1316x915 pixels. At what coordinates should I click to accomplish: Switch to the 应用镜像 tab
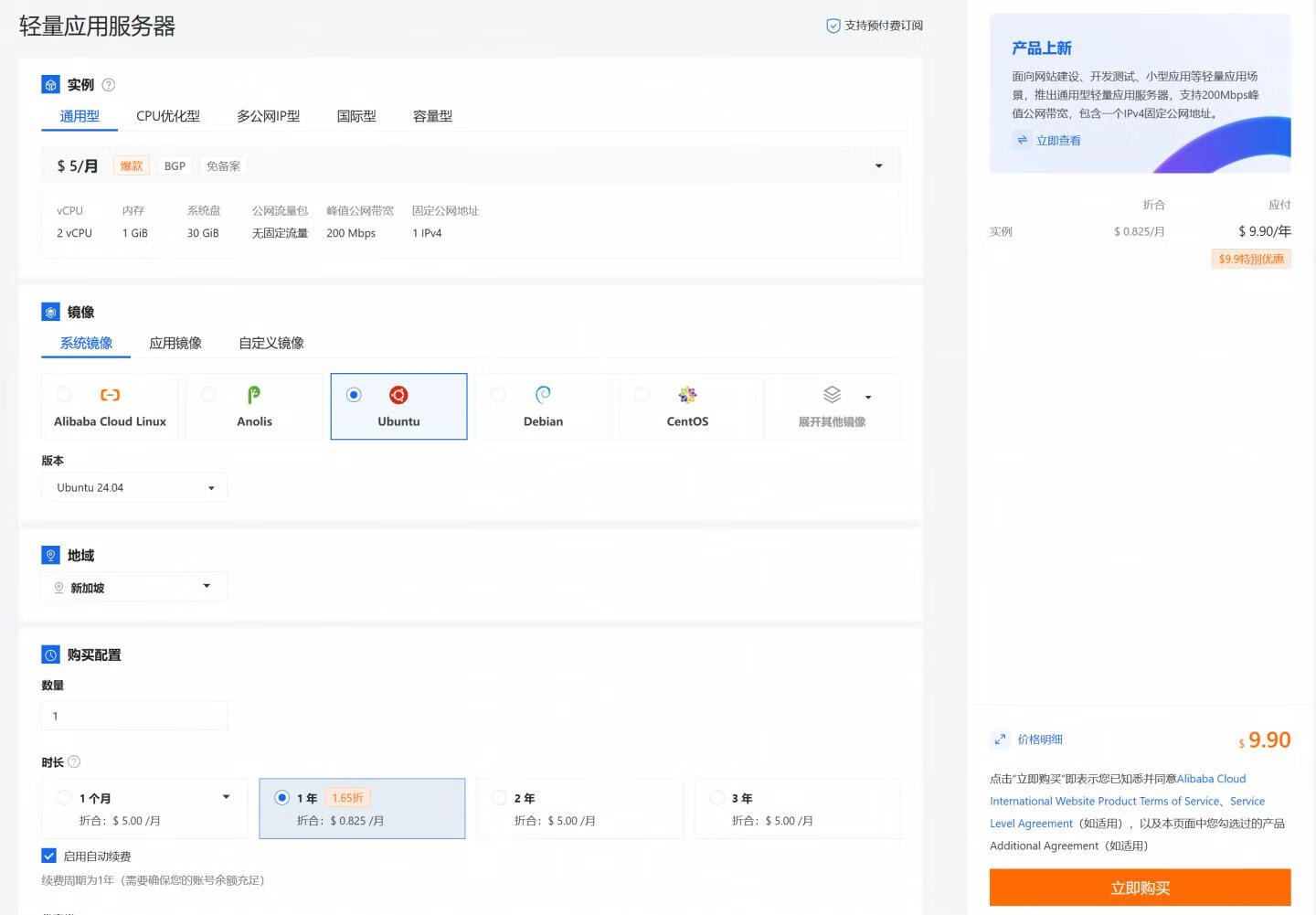pyautogui.click(x=175, y=343)
